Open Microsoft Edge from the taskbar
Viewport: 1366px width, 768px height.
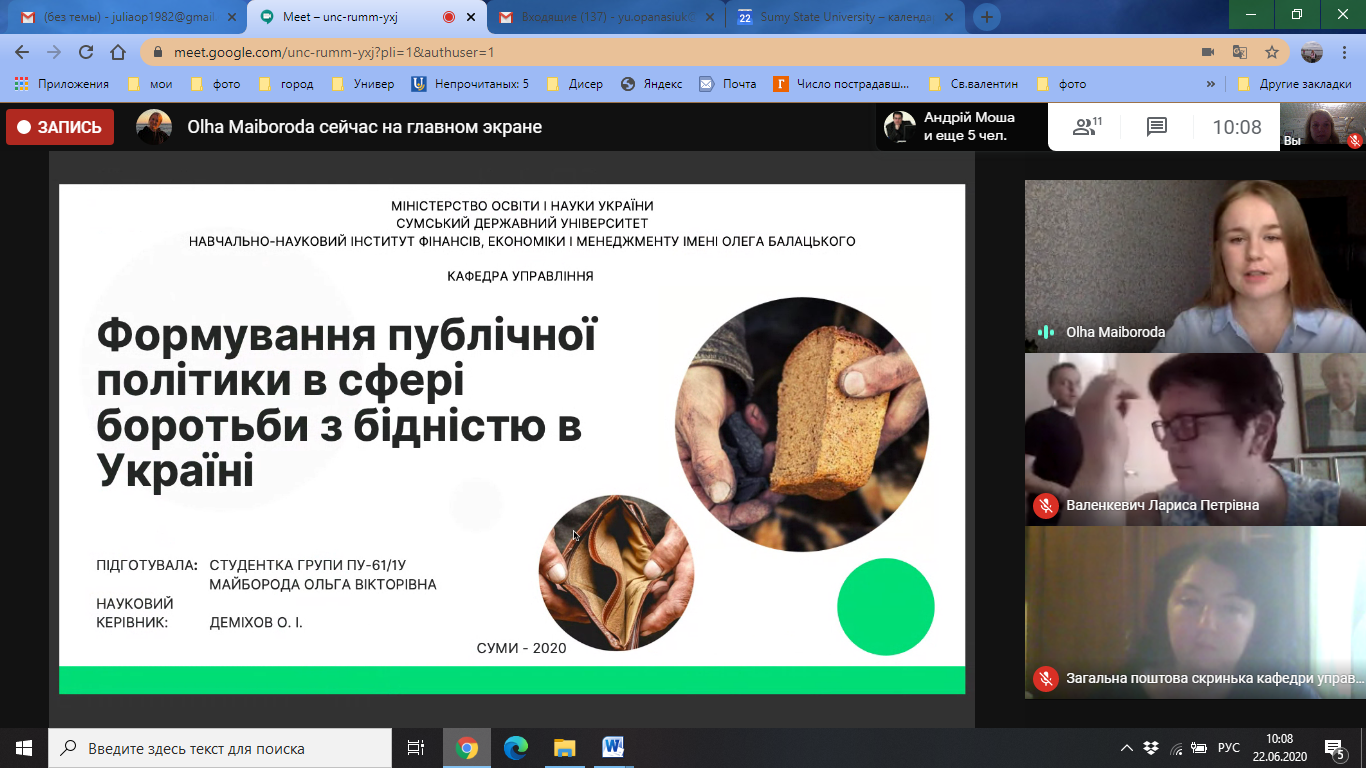(x=515, y=747)
